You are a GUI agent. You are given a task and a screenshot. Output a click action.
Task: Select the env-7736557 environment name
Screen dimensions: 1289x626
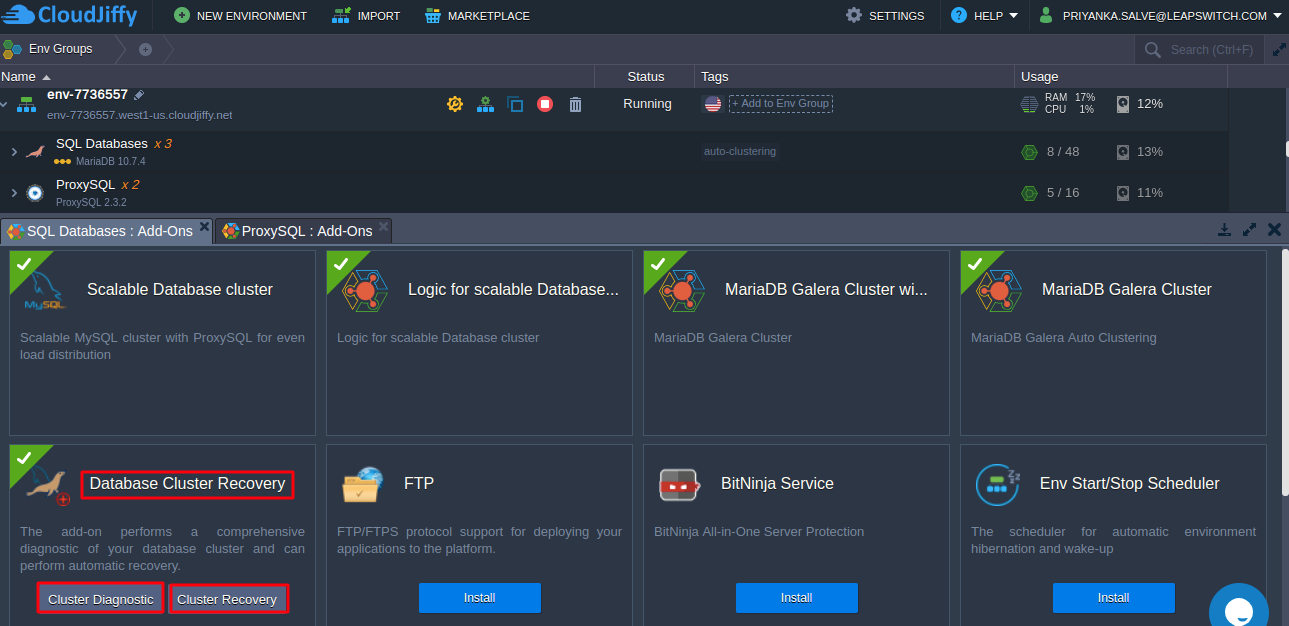[87, 95]
